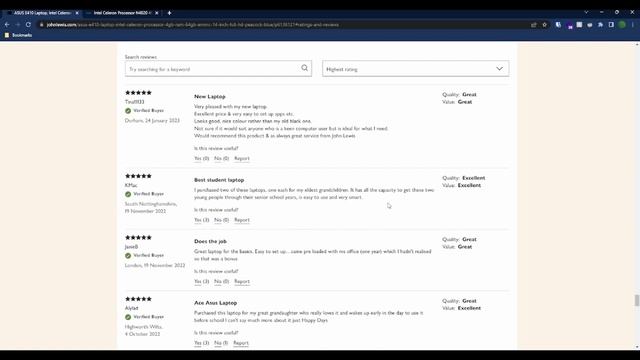Screen dimensions: 640x360
Task: Click the page's vertical scrollbar thumb
Action: [637, 300]
